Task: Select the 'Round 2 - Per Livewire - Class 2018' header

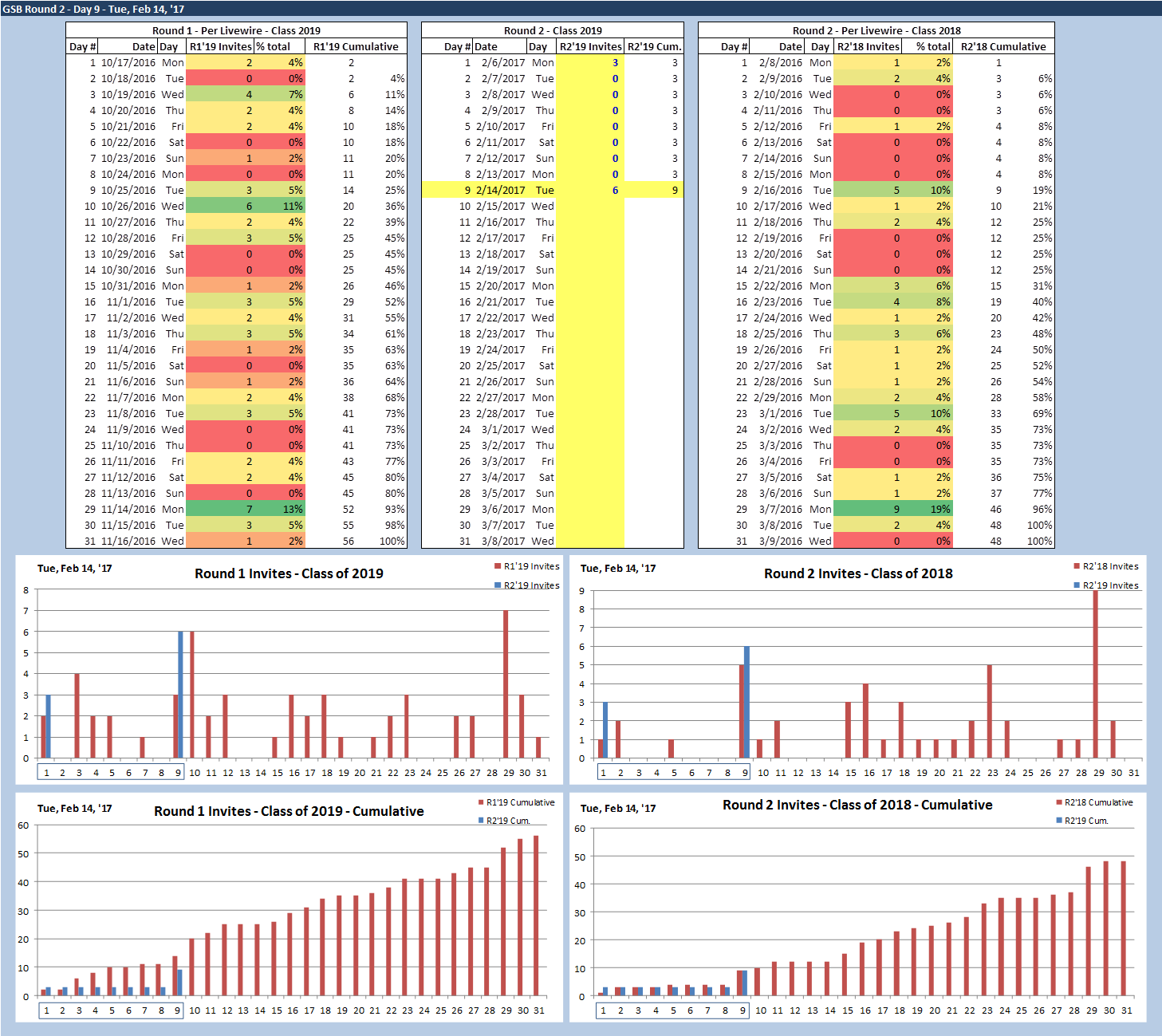Action: click(876, 30)
